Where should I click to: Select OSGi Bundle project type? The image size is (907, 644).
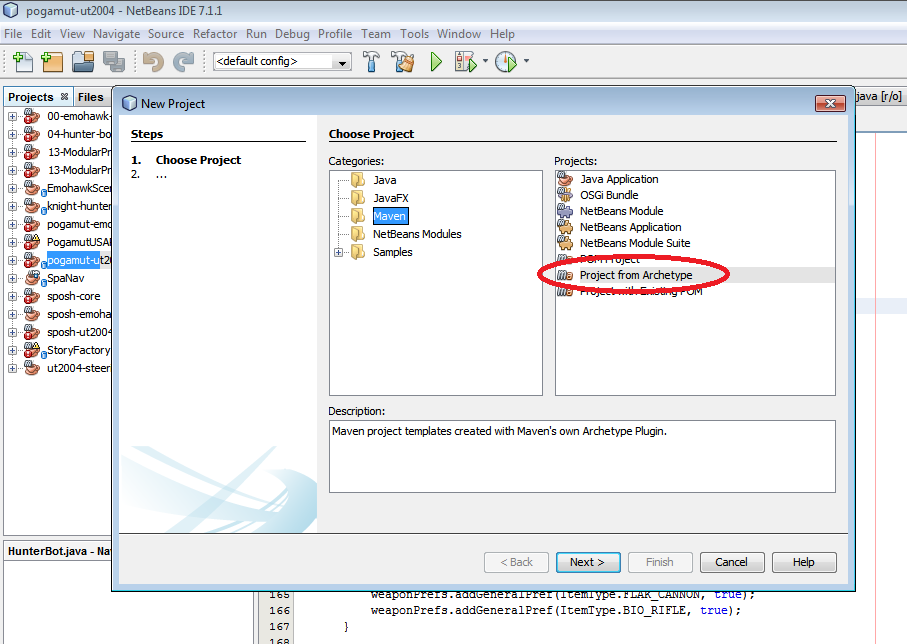tap(609, 195)
